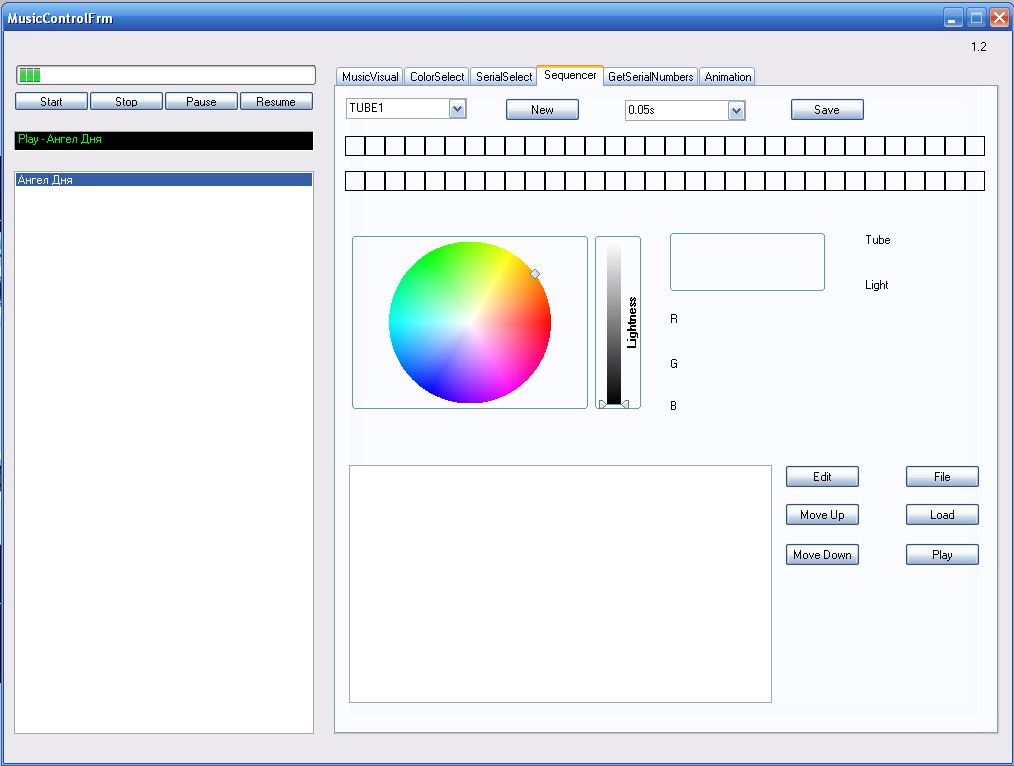Open the Animation tab
This screenshot has height=766, width=1014.
tap(727, 77)
